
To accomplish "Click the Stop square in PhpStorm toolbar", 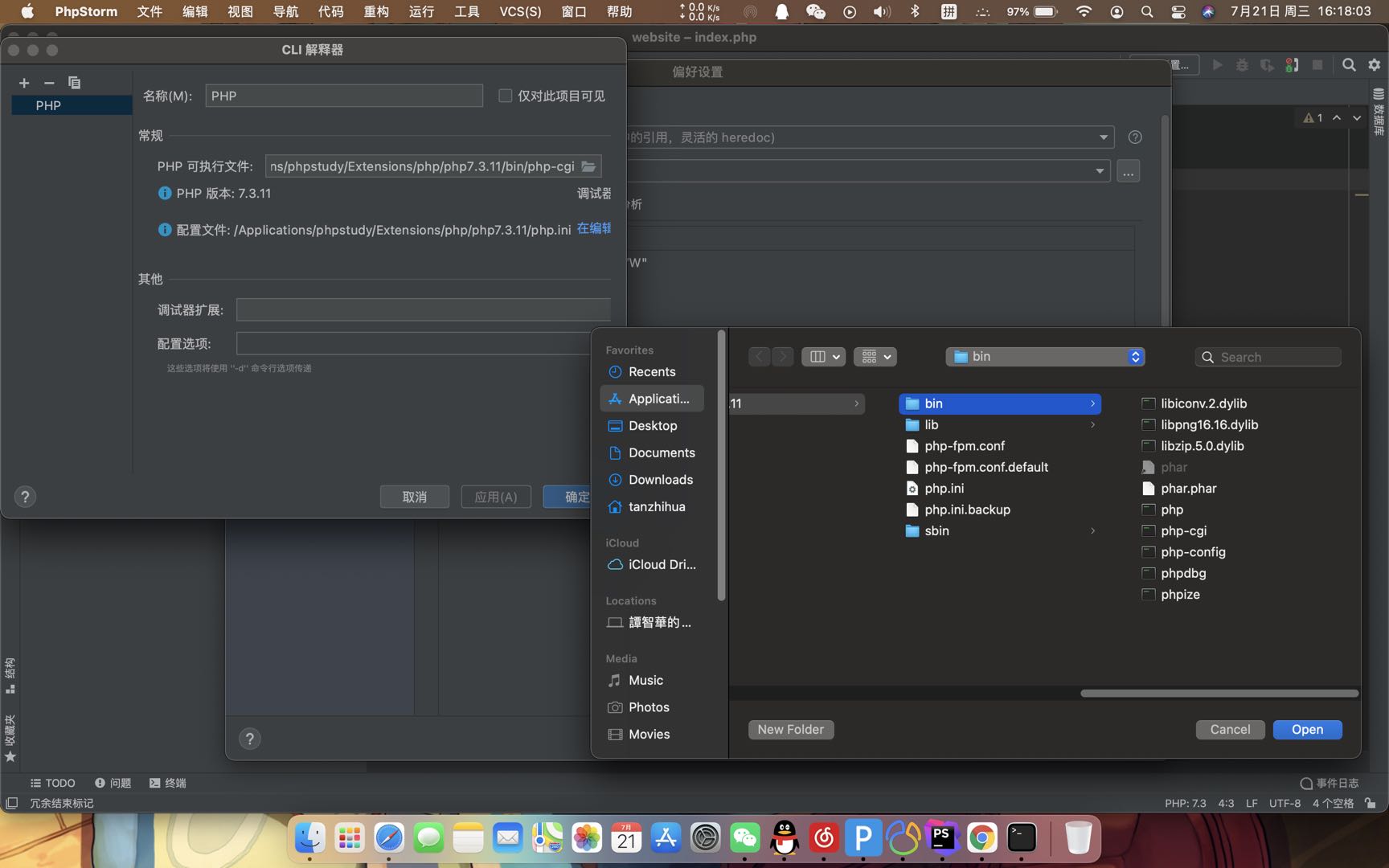I will tap(1317, 65).
